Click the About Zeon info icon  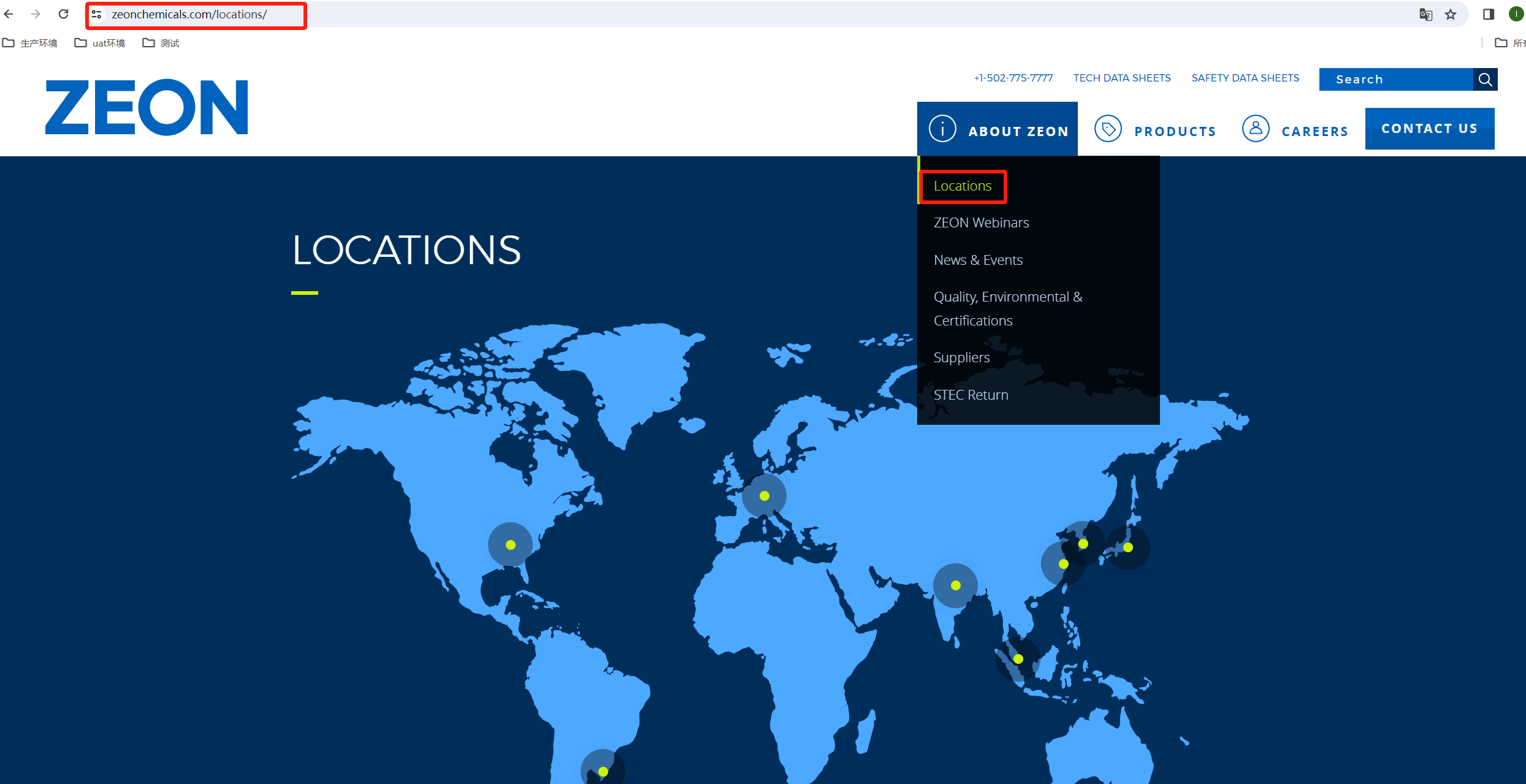942,129
